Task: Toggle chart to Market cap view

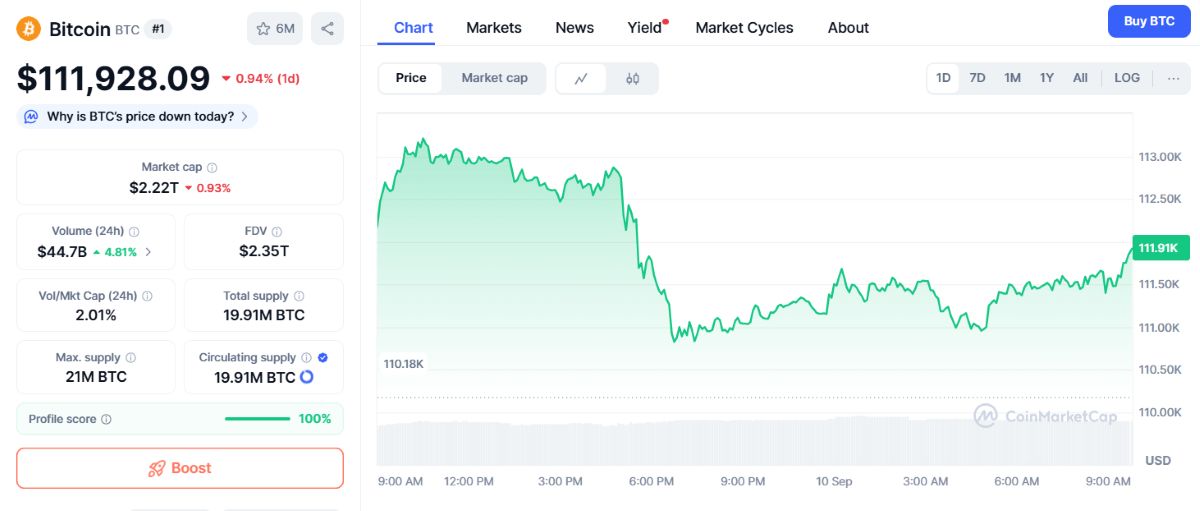Action: coord(494,78)
